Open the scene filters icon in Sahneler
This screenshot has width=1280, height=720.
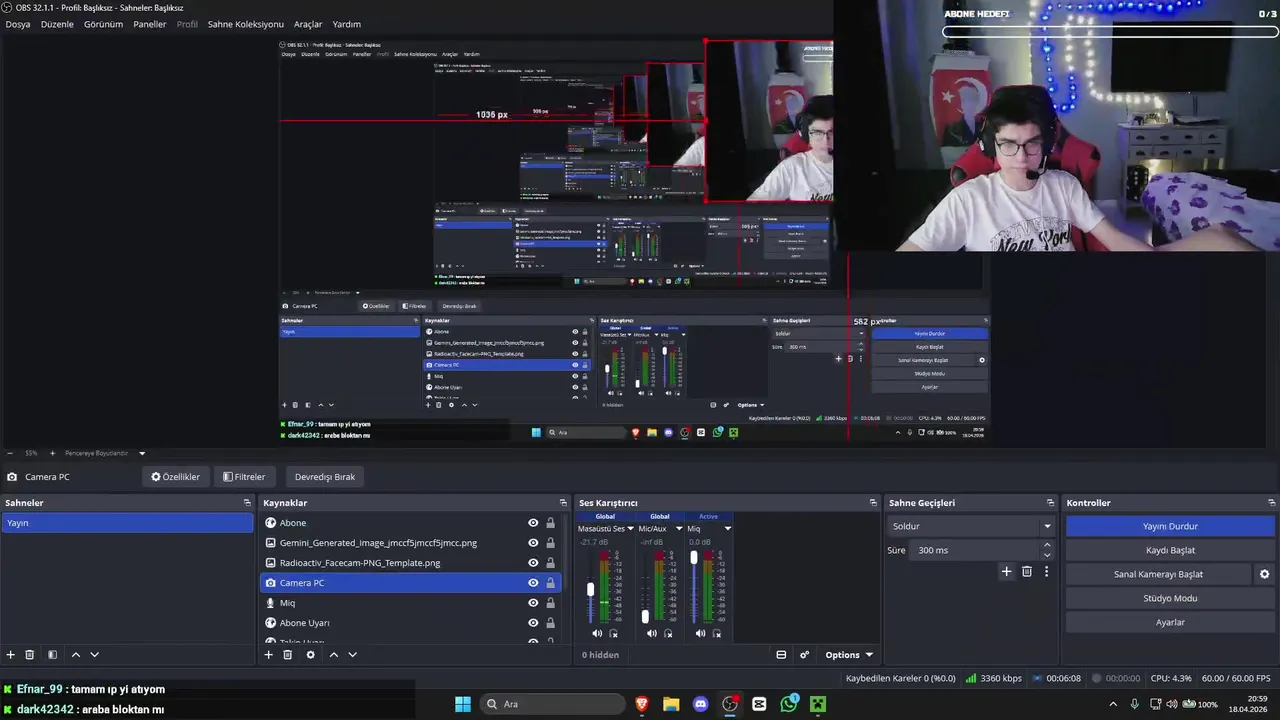click(x=52, y=655)
